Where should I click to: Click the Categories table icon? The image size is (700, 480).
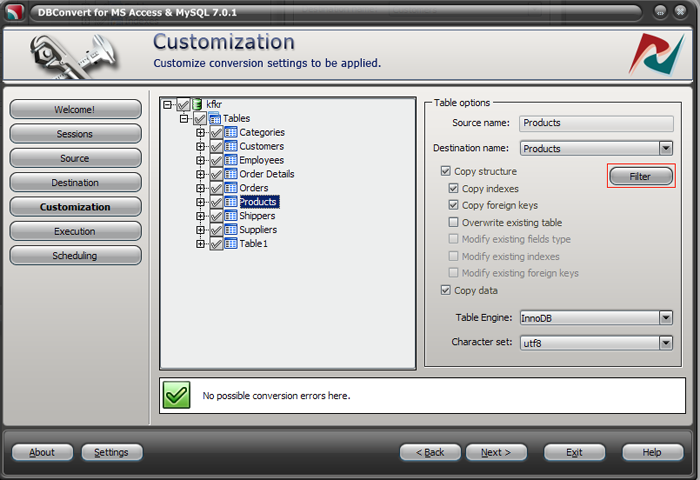coord(231,132)
